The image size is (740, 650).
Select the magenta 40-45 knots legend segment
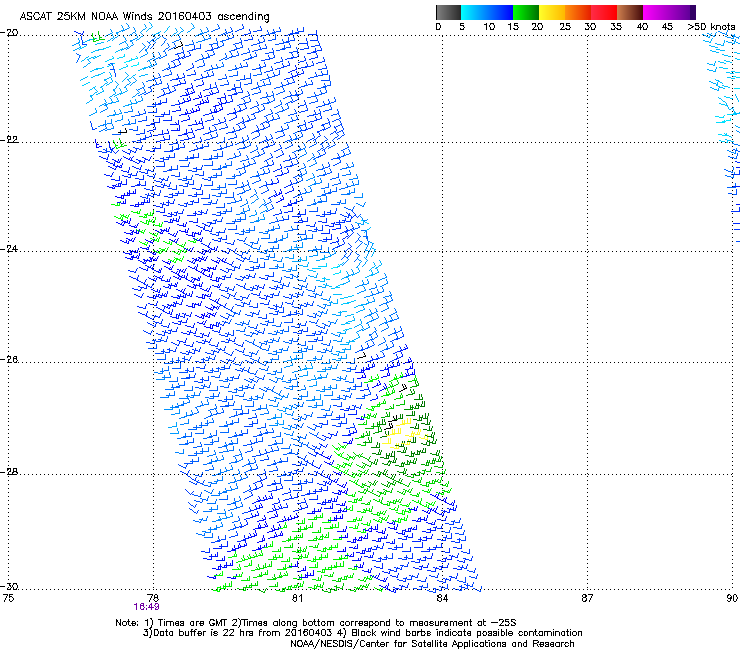656,12
